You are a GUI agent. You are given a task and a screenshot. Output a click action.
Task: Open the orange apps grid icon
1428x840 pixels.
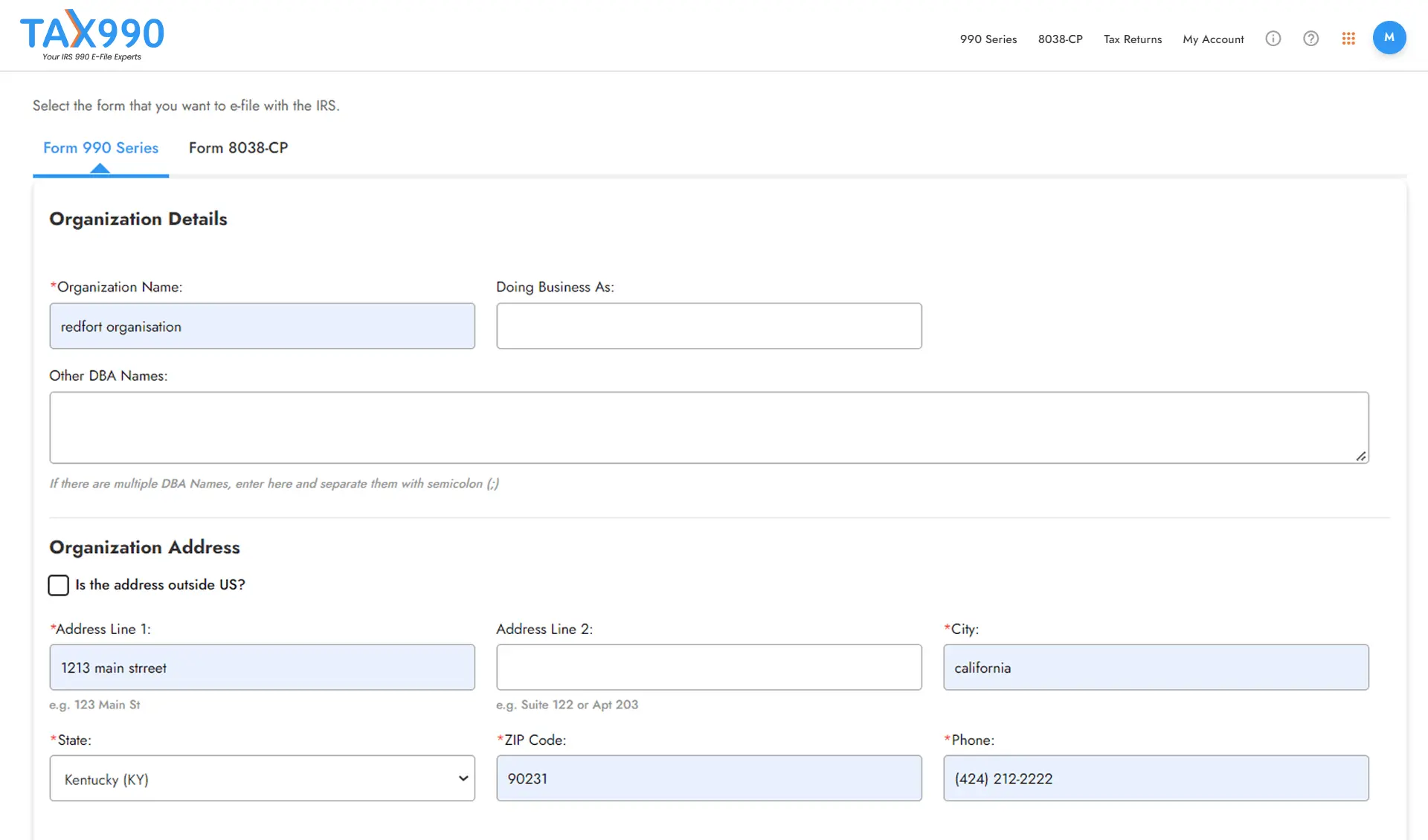1348,39
